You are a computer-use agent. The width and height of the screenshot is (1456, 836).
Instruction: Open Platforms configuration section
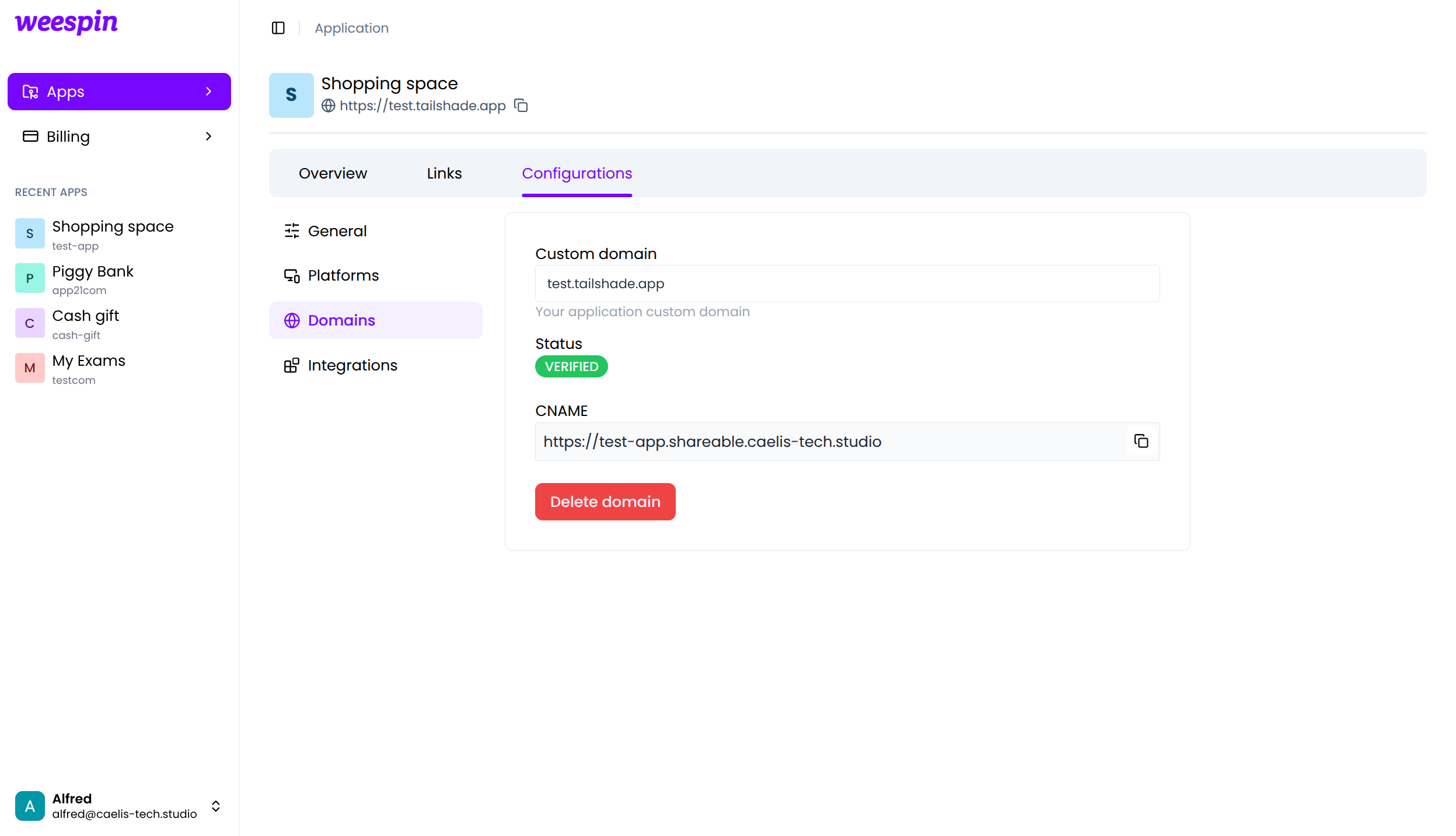[x=343, y=275]
